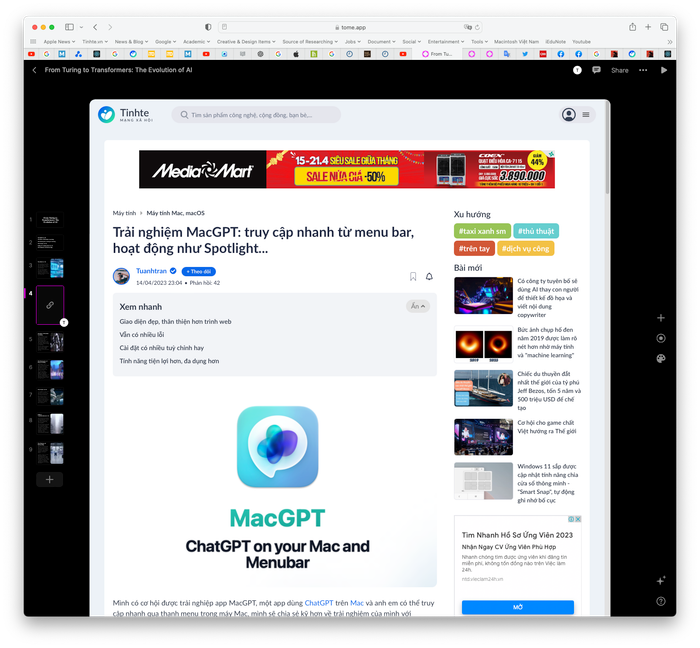The width and height of the screenshot is (700, 648).
Task: Open the Tome theme palette icon
Action: [661, 358]
